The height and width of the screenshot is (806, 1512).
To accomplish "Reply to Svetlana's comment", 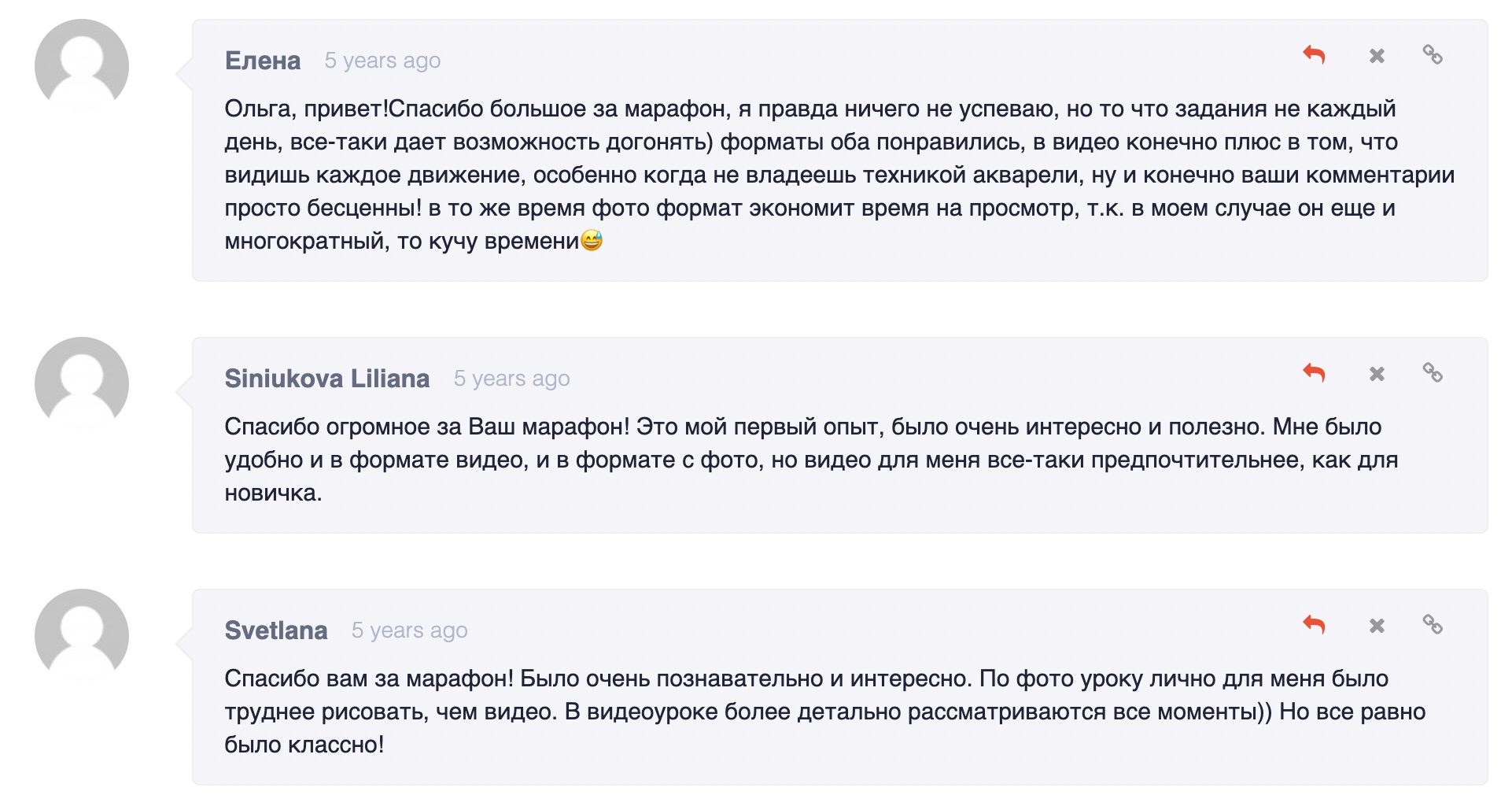I will [x=1314, y=625].
